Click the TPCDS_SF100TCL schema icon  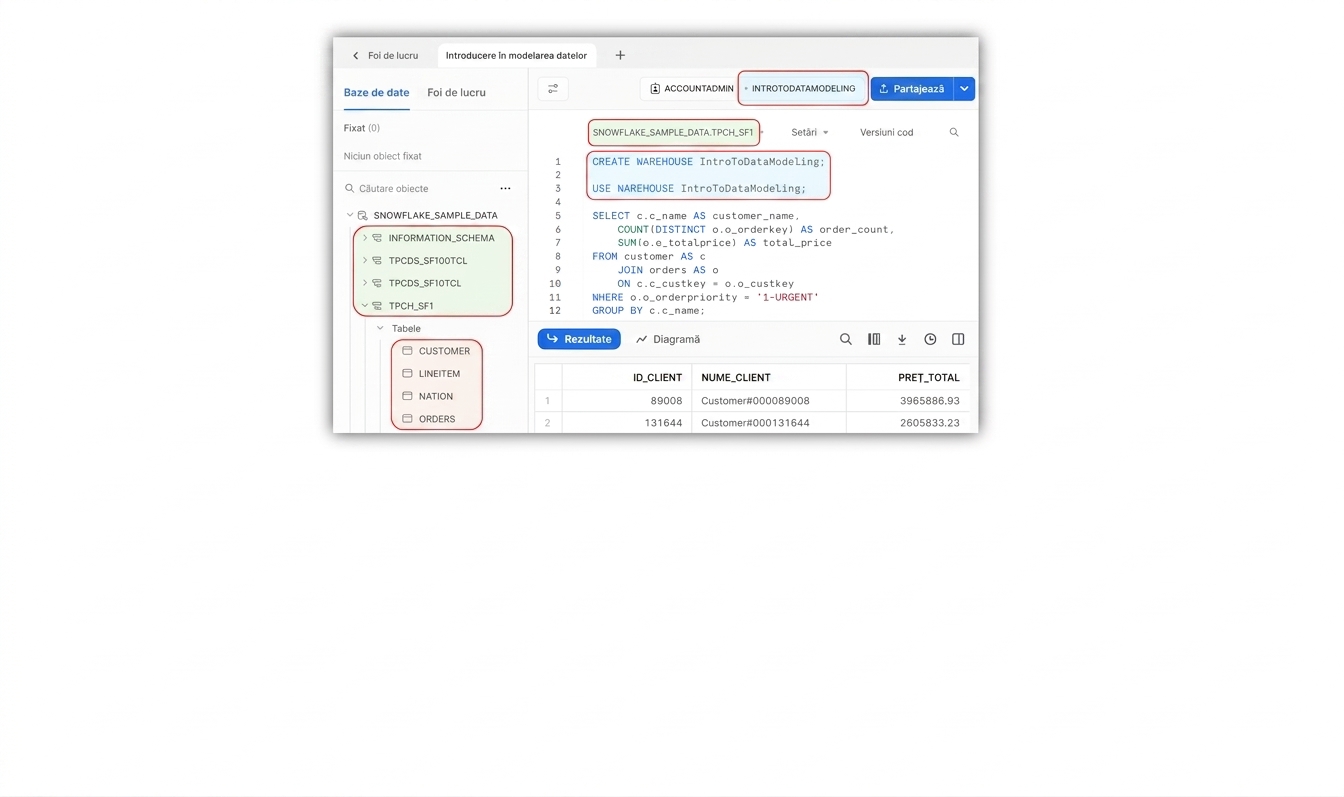coord(377,260)
